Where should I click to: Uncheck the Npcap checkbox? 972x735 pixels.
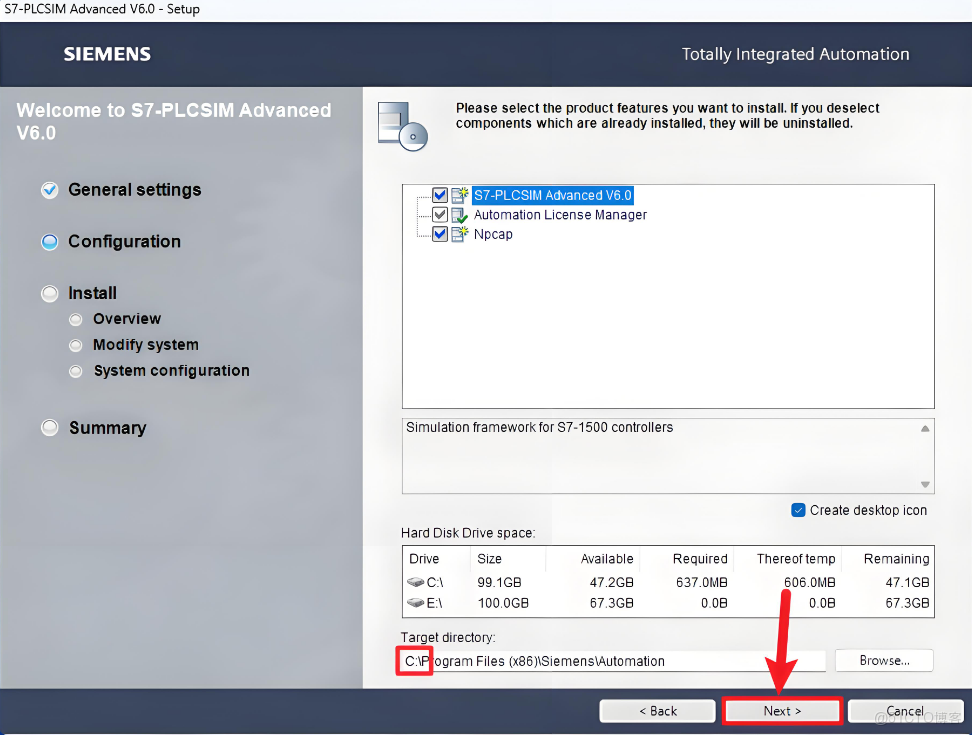point(440,234)
